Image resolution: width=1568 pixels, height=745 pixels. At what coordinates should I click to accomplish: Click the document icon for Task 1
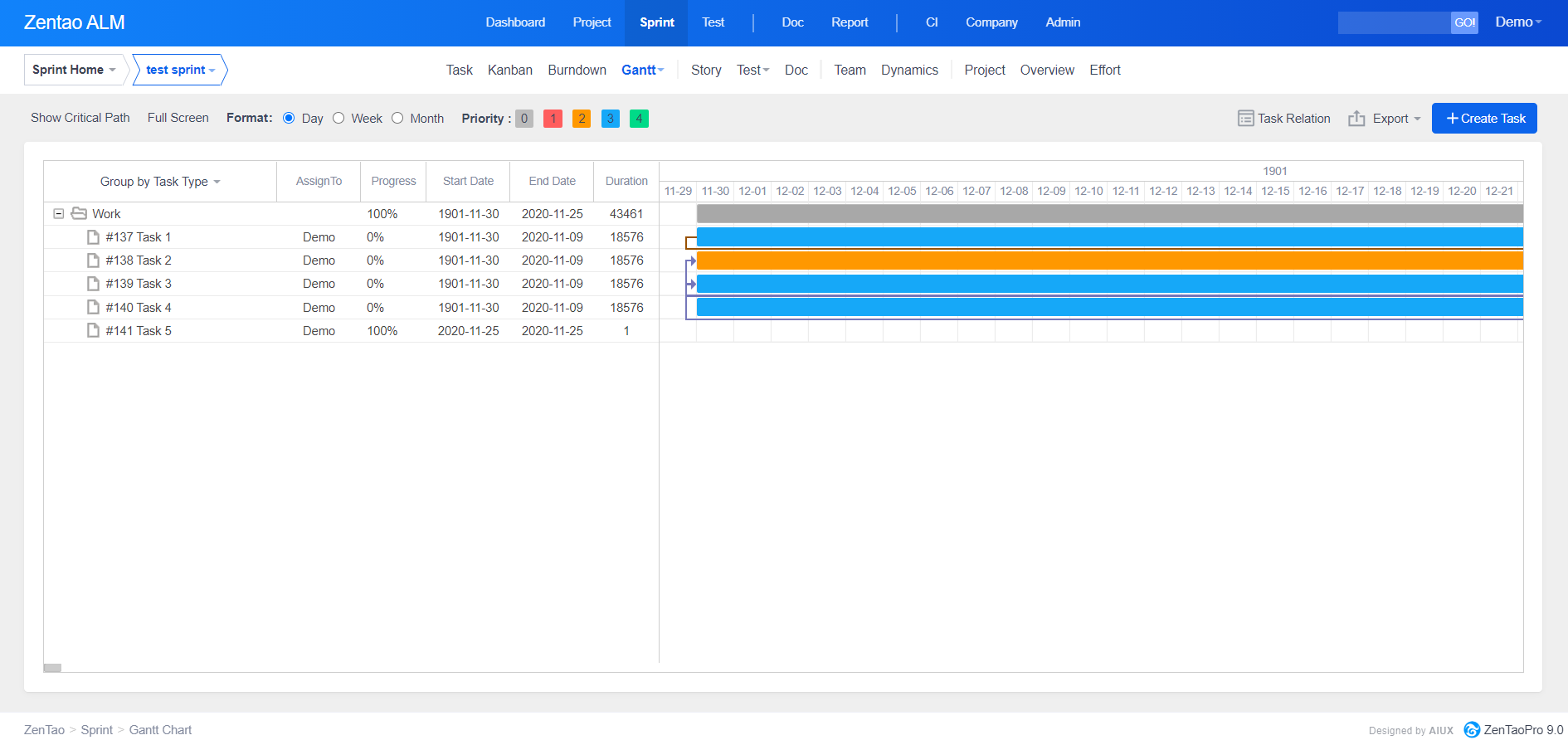(x=94, y=237)
